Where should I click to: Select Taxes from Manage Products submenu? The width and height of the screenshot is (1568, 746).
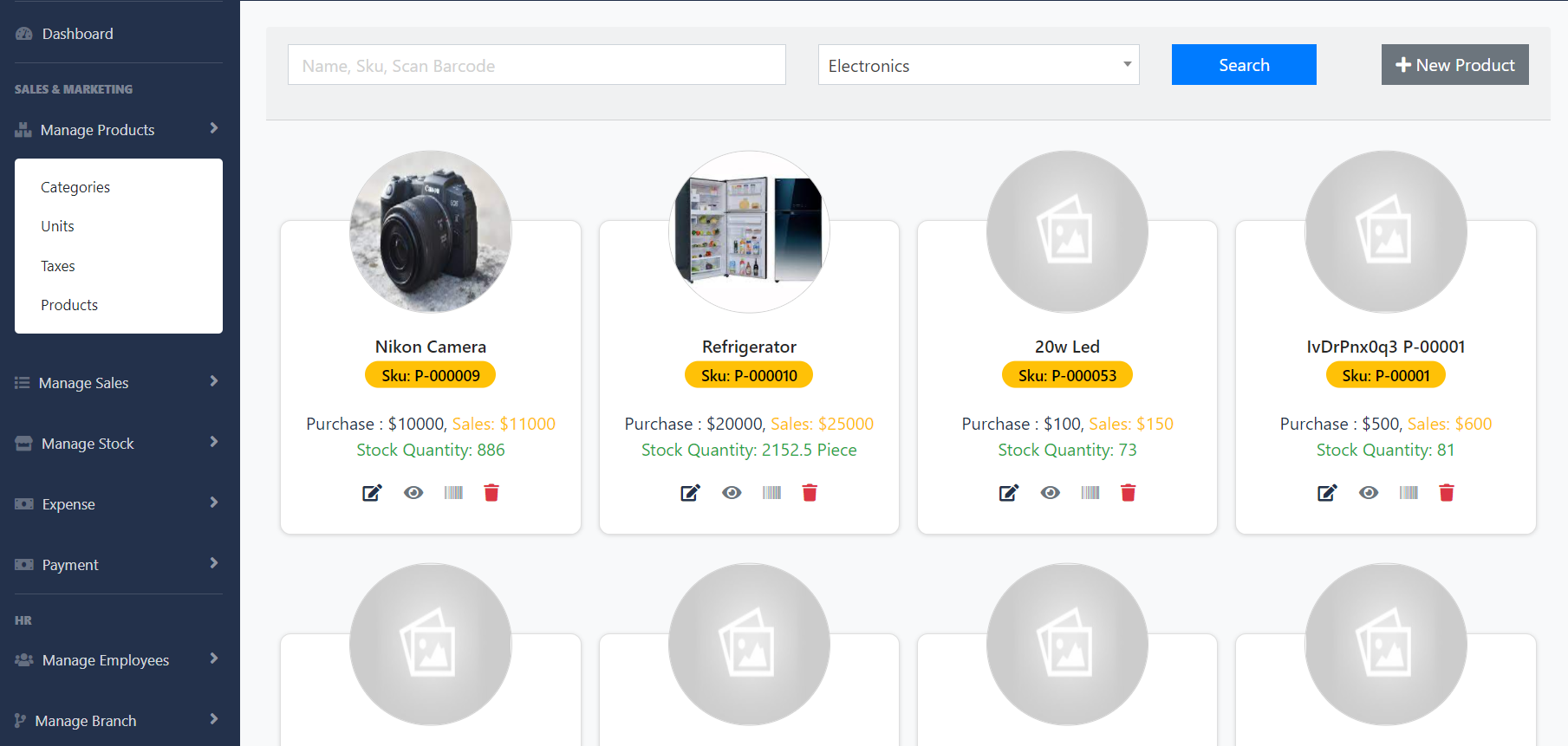pos(58,266)
